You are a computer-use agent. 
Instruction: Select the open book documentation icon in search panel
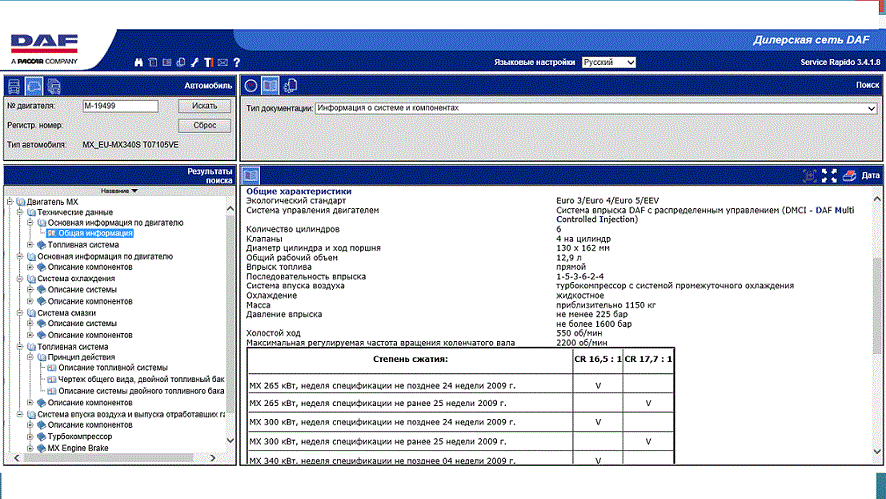270,86
